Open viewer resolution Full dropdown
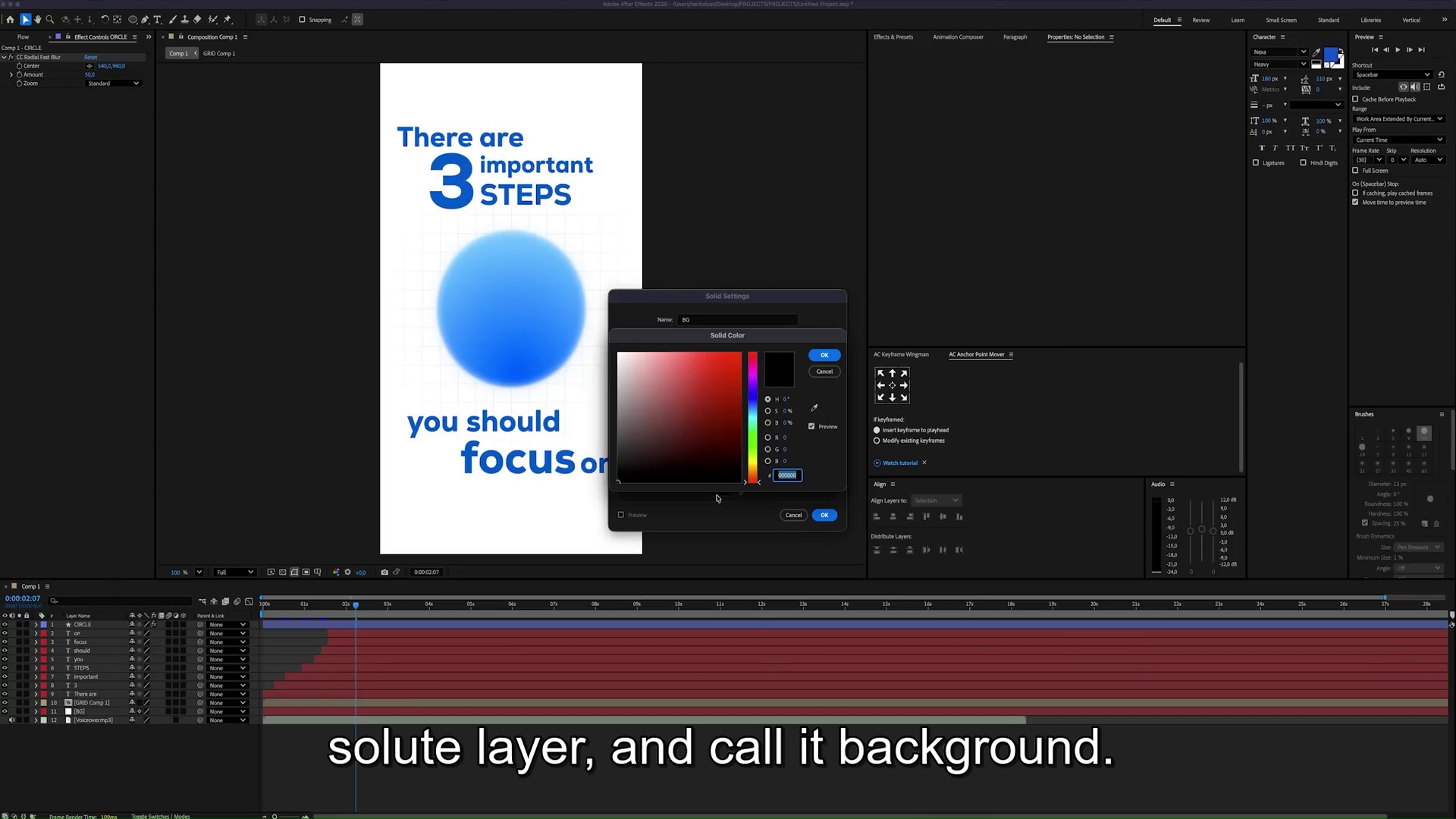This screenshot has width=1456, height=819. click(x=235, y=572)
